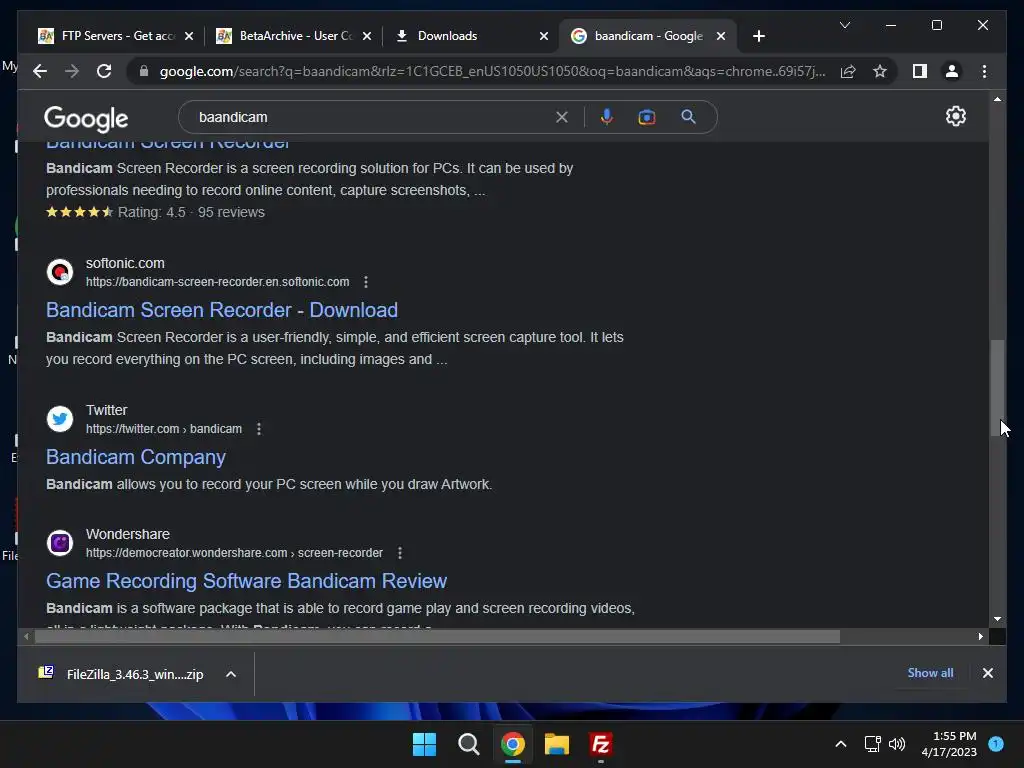Open Windows Start menu
Viewport: 1024px width, 768px height.
coord(424,744)
